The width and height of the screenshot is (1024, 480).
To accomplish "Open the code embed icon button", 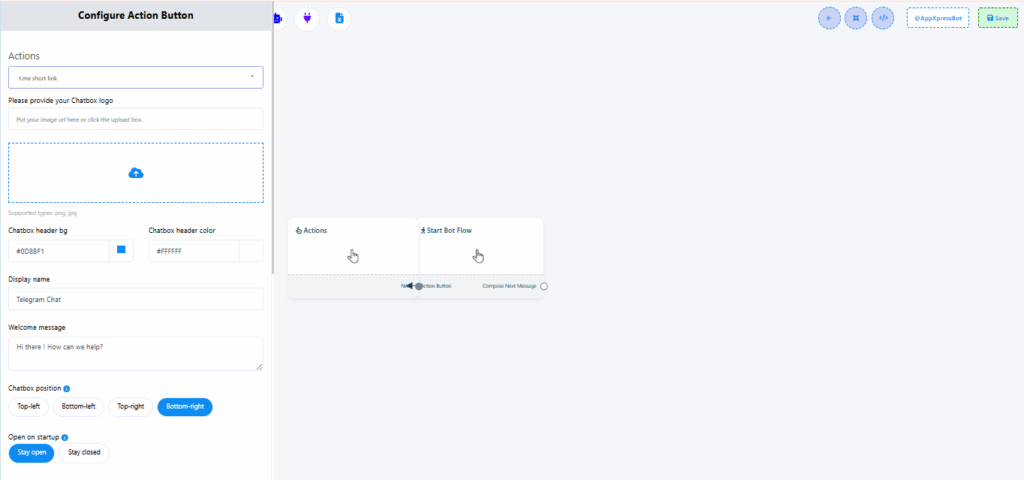I will point(882,18).
